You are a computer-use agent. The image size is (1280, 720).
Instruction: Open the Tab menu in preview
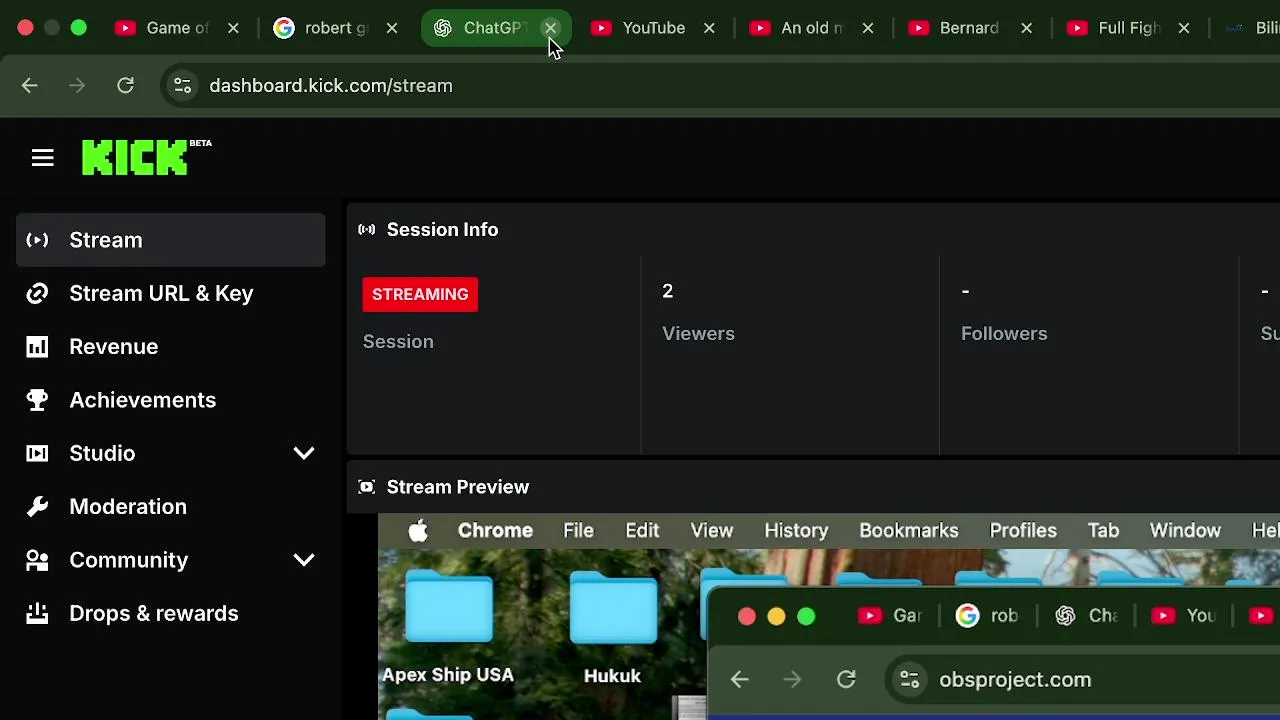1103,531
